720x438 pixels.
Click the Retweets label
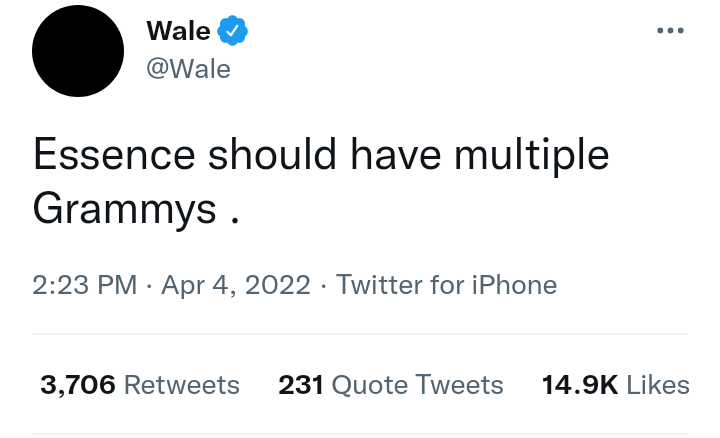[182, 385]
